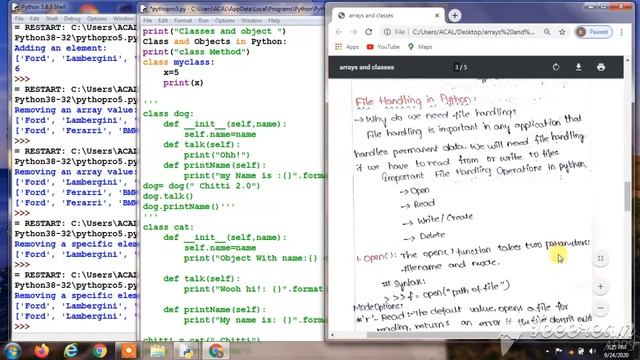640x360 pixels.
Task: Rotate the PDF document
Action: click(556, 67)
